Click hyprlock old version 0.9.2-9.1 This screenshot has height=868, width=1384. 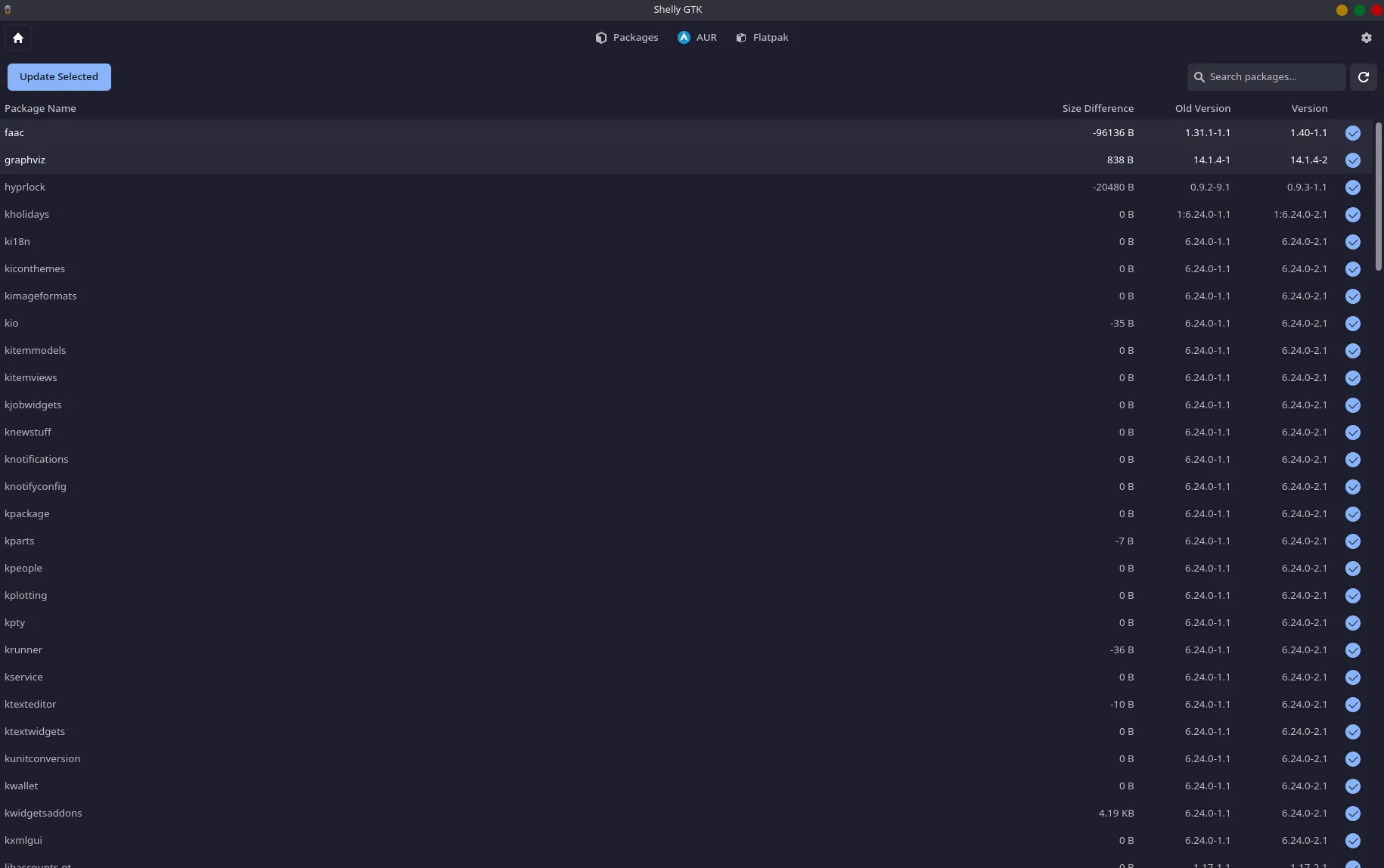click(x=1210, y=188)
